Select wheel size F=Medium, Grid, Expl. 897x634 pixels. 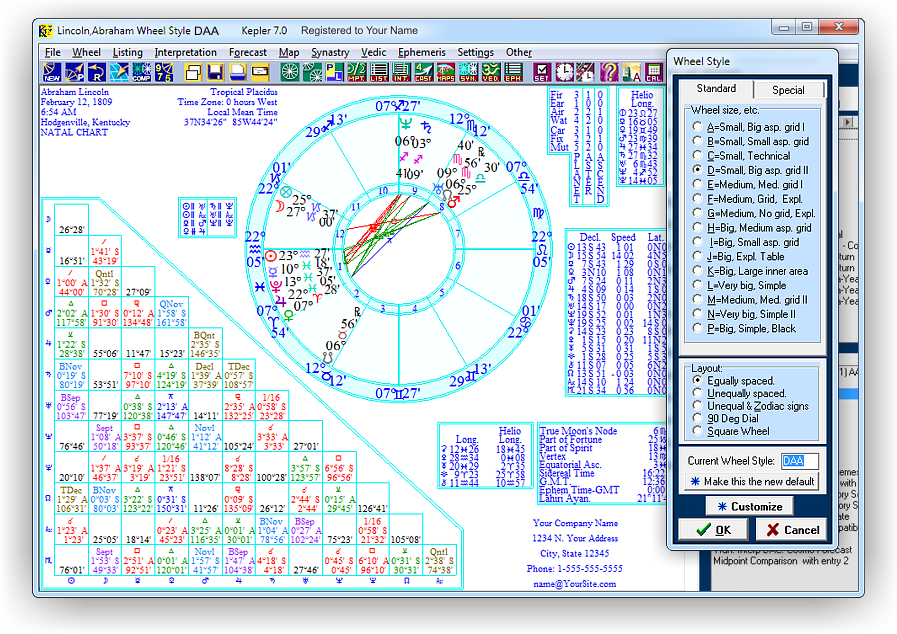tap(748, 199)
